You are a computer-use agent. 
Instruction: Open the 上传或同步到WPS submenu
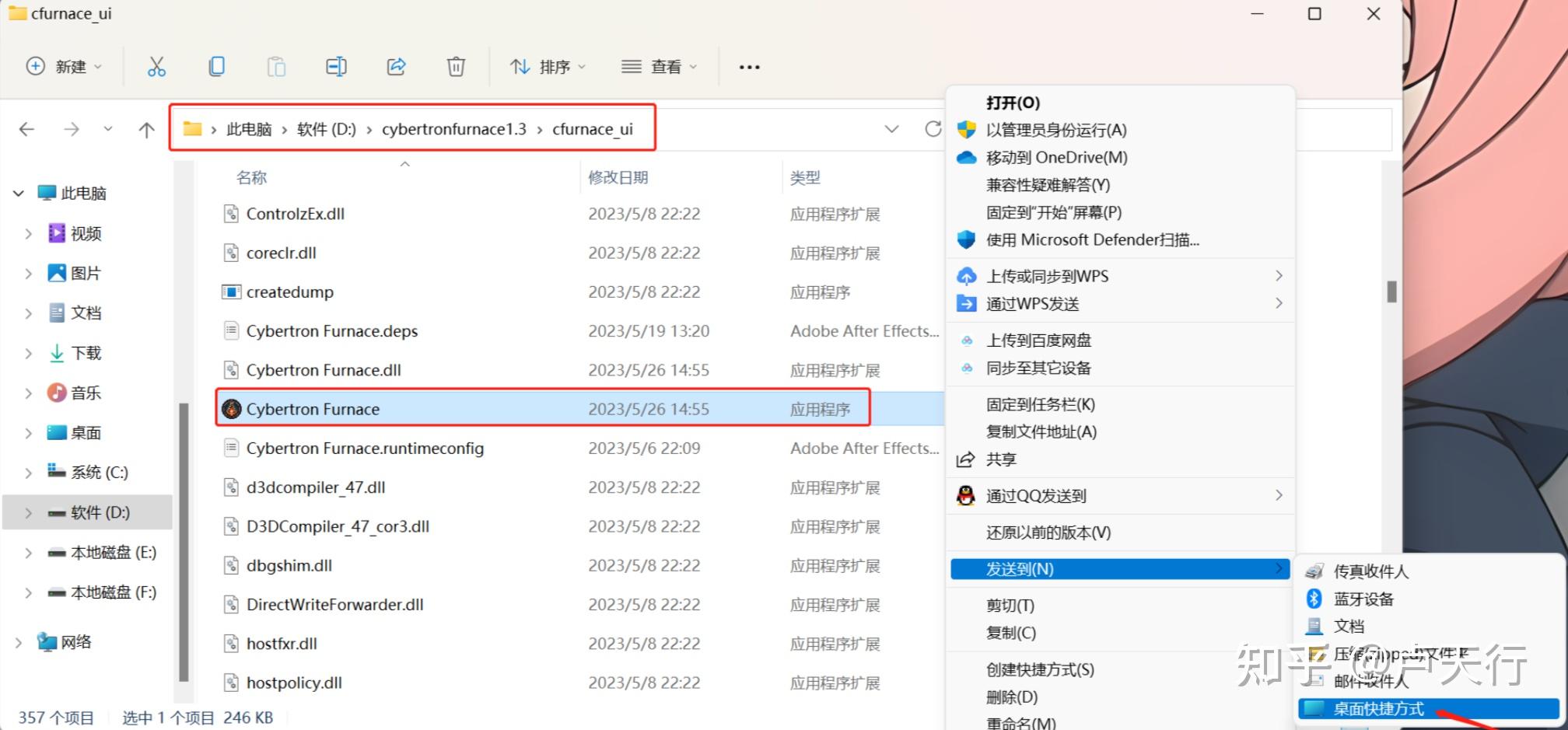1120,276
